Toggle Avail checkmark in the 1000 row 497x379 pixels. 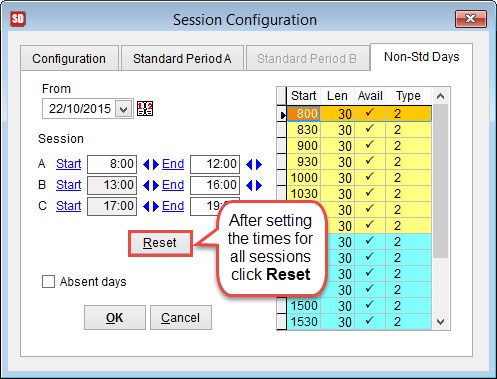pos(370,178)
